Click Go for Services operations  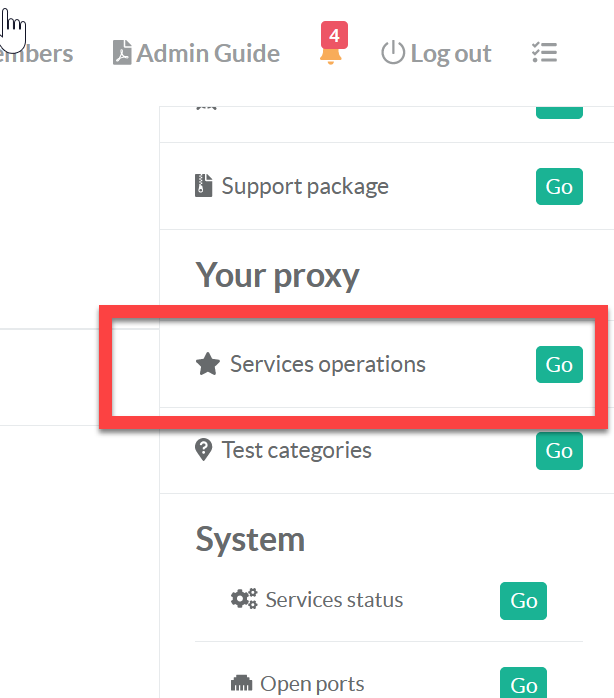(559, 365)
